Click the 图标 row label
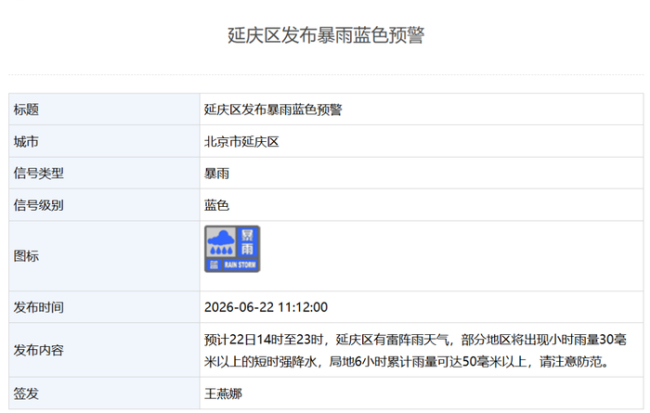650x413 pixels. coord(26,256)
